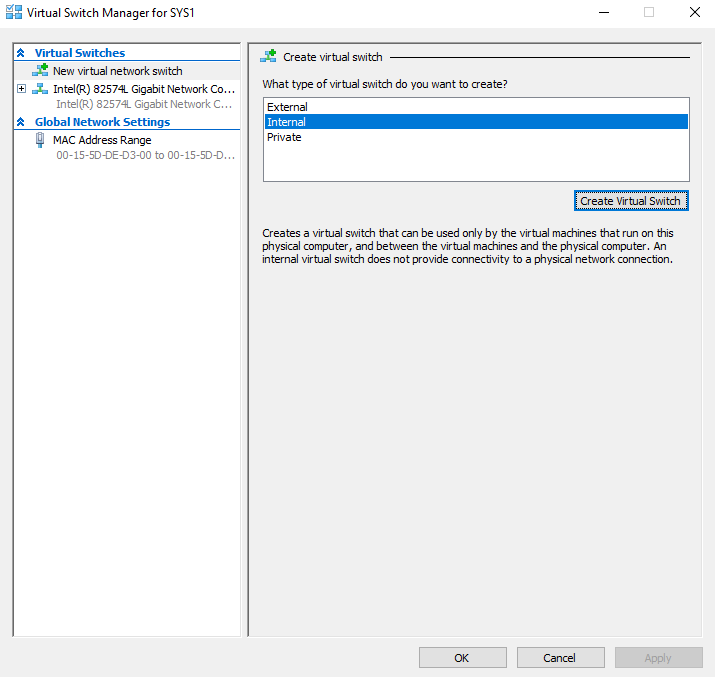Click Create Virtual Switch button
The image size is (715, 677).
coord(631,201)
